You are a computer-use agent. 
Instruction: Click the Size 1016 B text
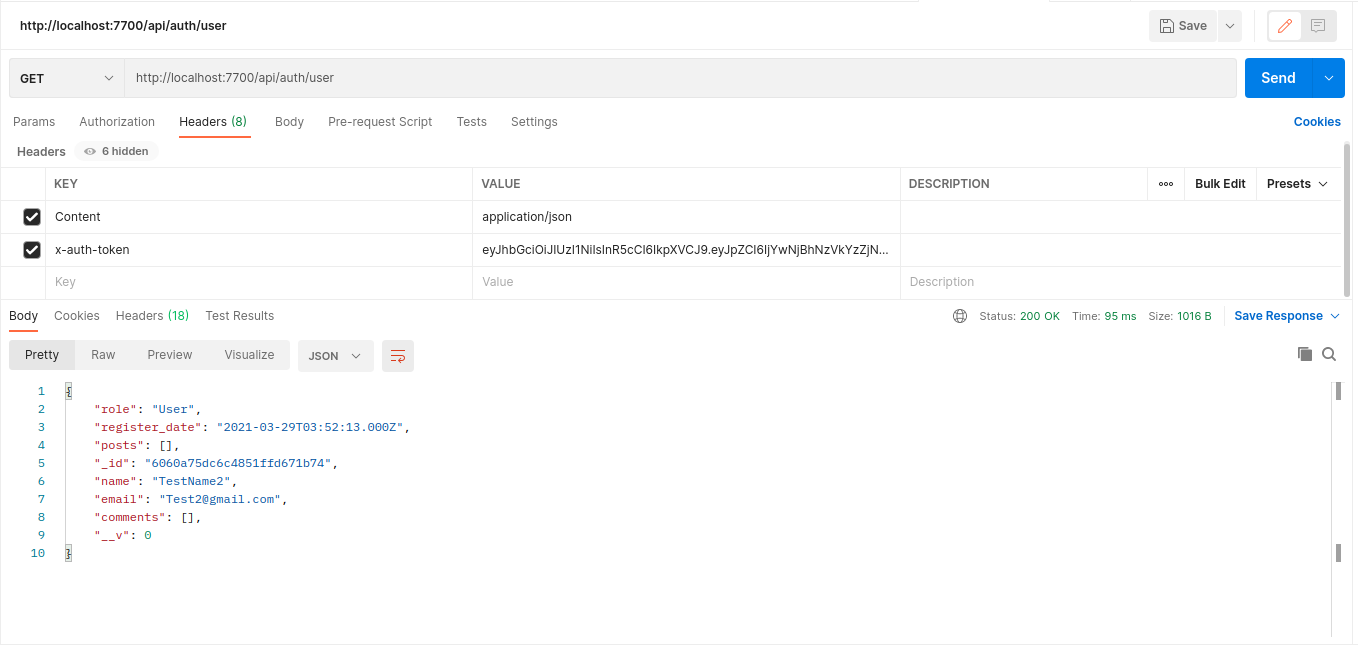click(x=1180, y=316)
